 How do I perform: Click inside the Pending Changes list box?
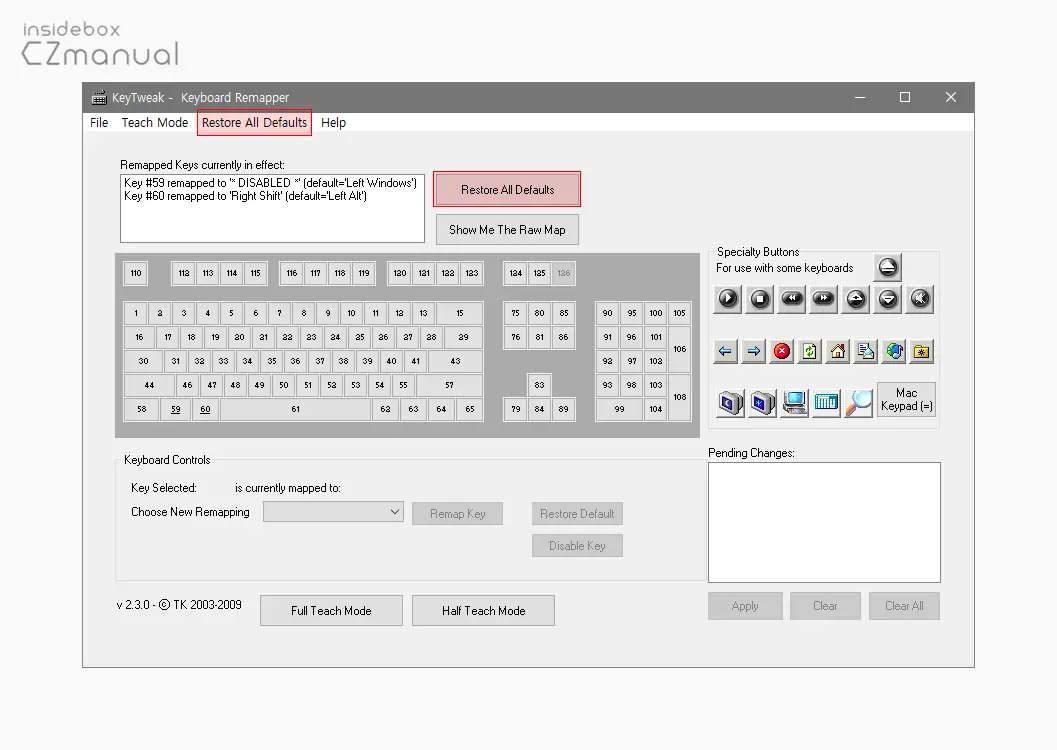point(824,522)
